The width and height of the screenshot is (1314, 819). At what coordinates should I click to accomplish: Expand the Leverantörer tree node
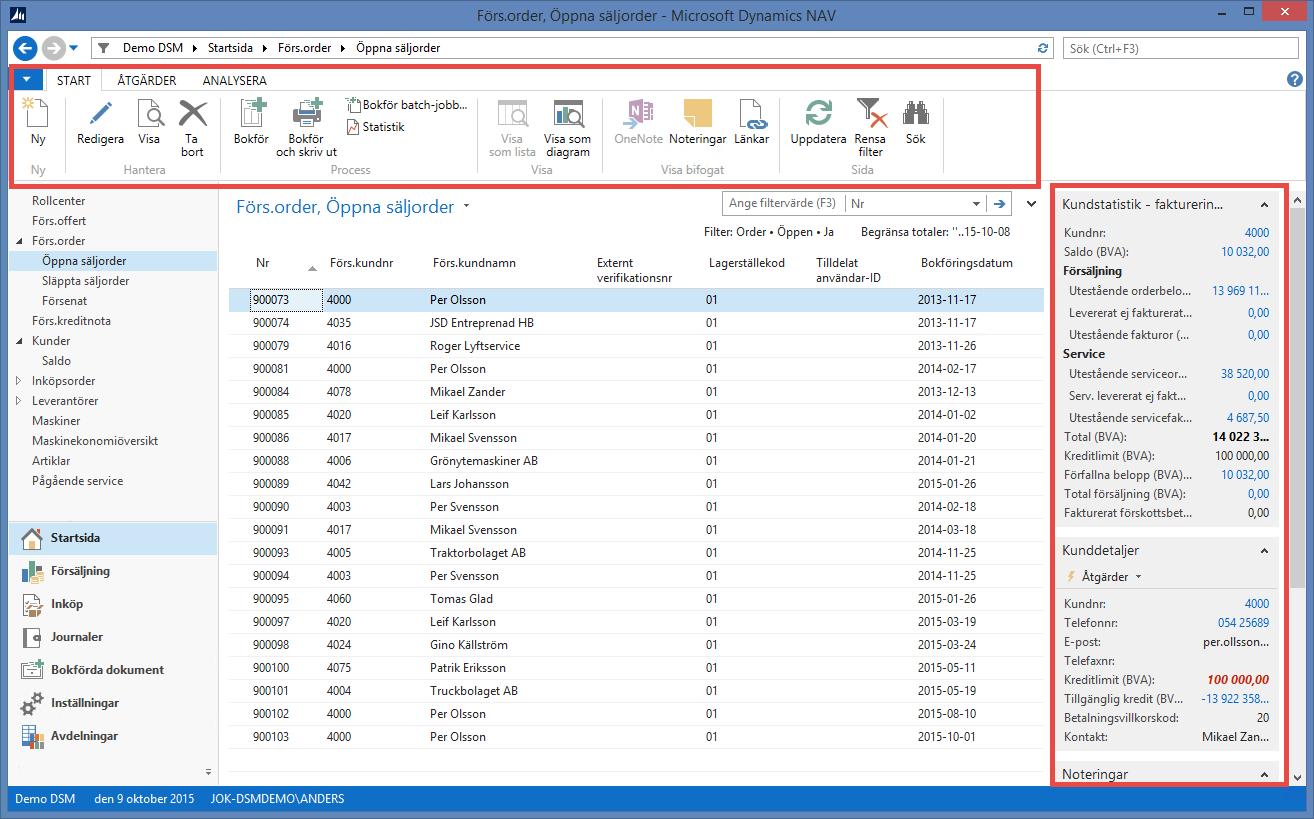pyautogui.click(x=20, y=401)
